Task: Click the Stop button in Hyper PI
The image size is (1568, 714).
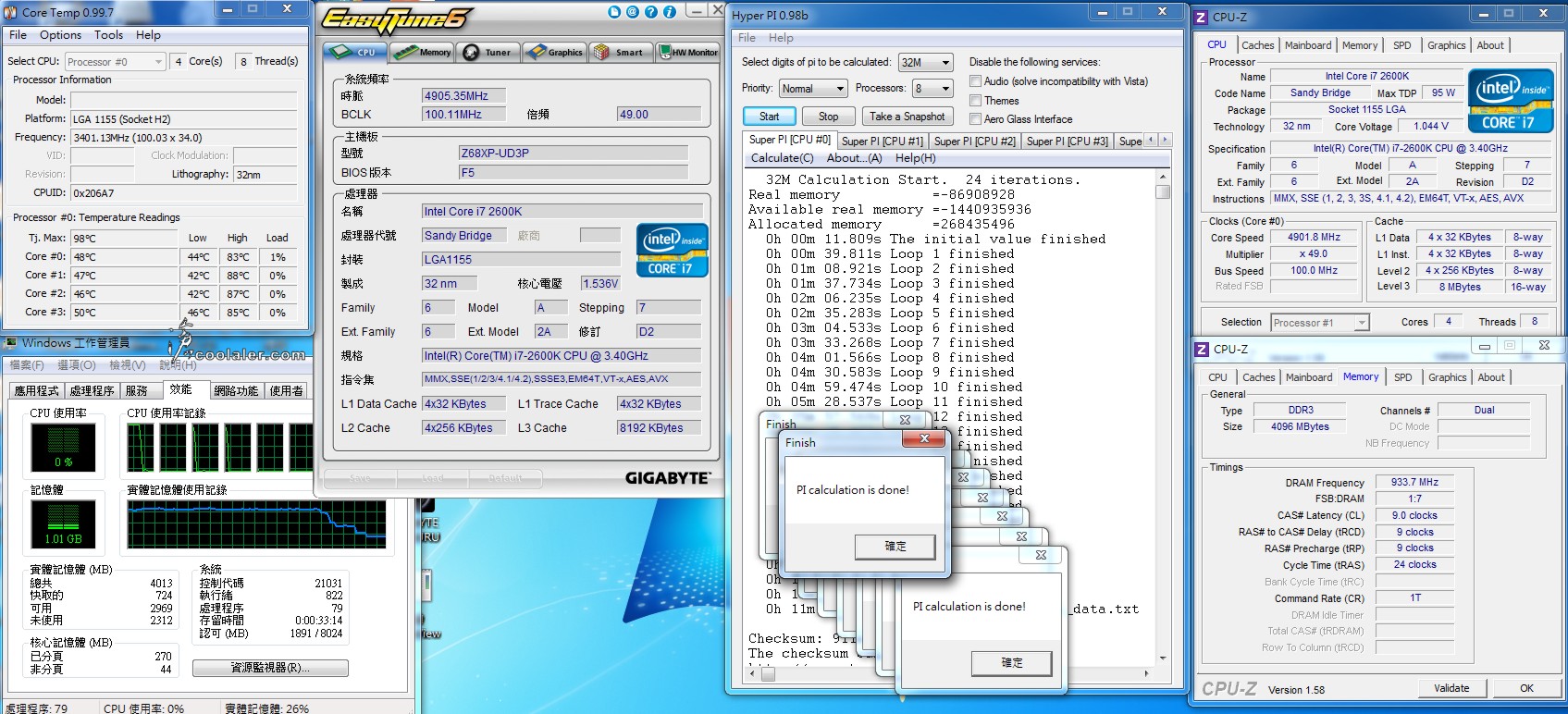Action: [828, 117]
